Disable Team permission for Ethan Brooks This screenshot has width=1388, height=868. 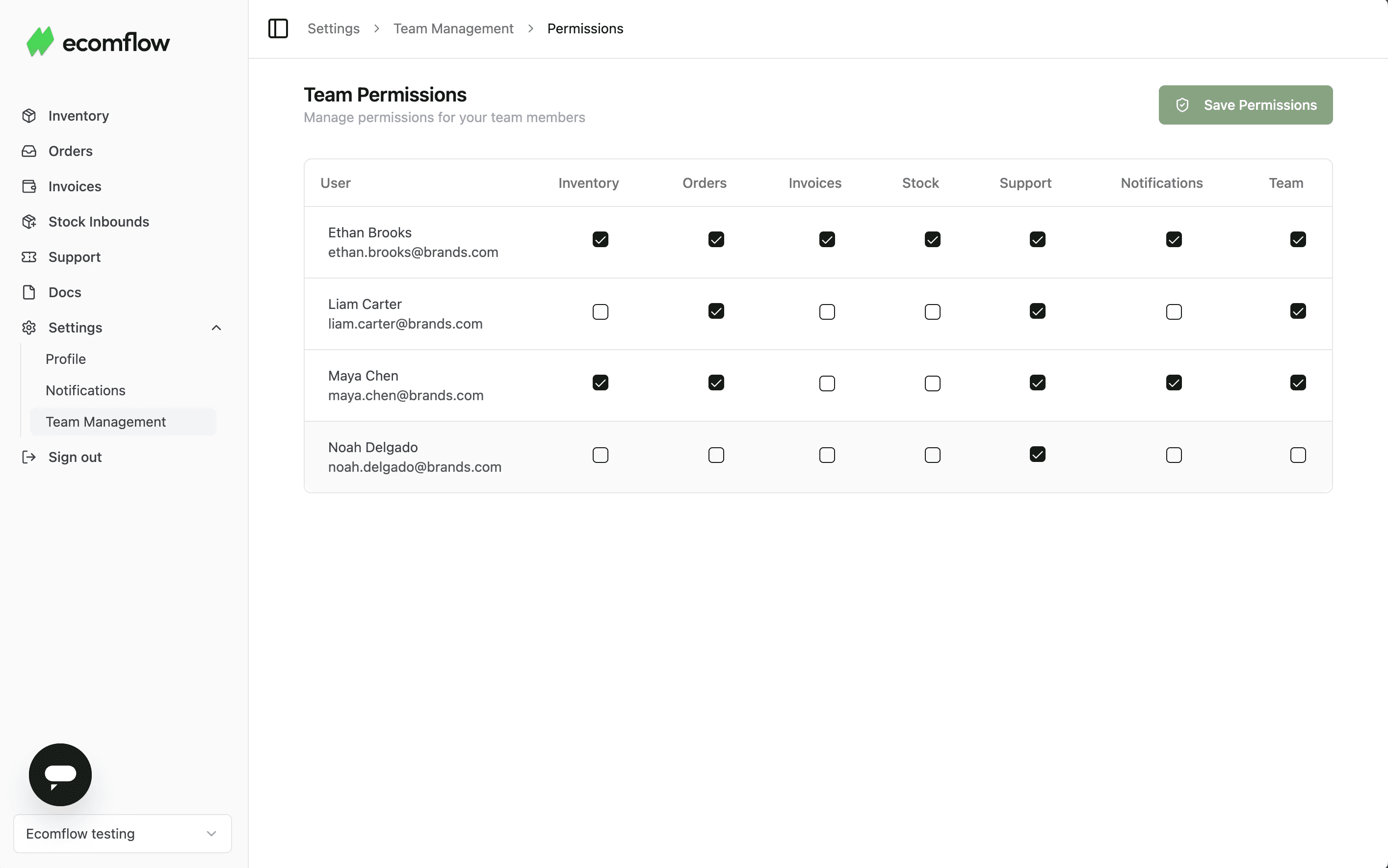click(1297, 239)
